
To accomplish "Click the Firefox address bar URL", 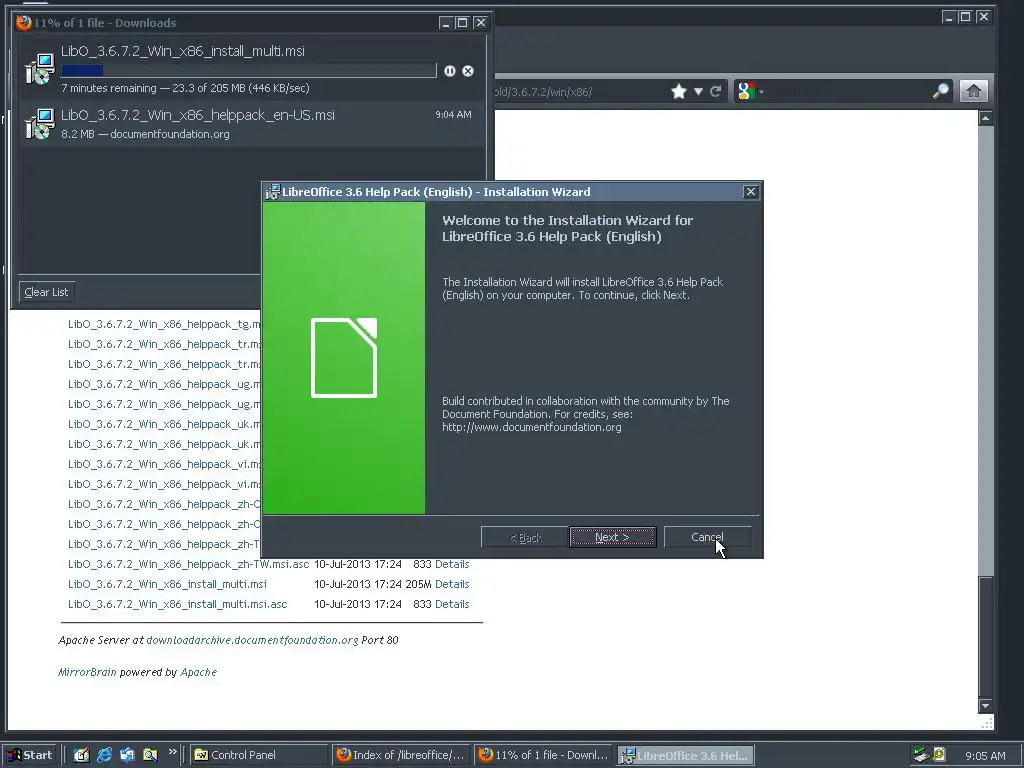I will 543,91.
